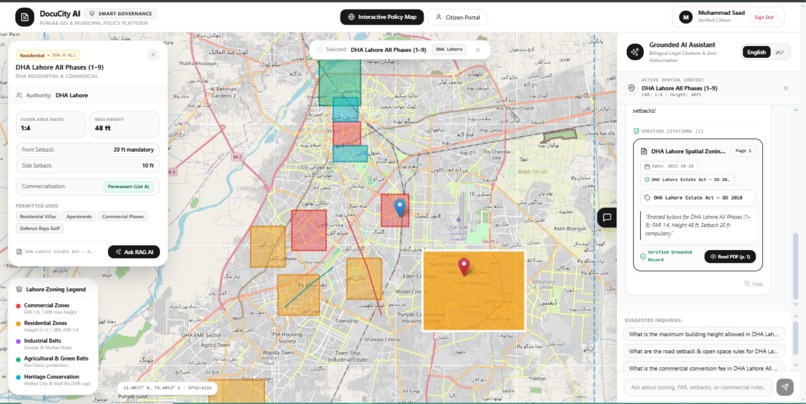806x404 pixels.
Task: Click the active spatial context location icon
Action: (x=631, y=88)
